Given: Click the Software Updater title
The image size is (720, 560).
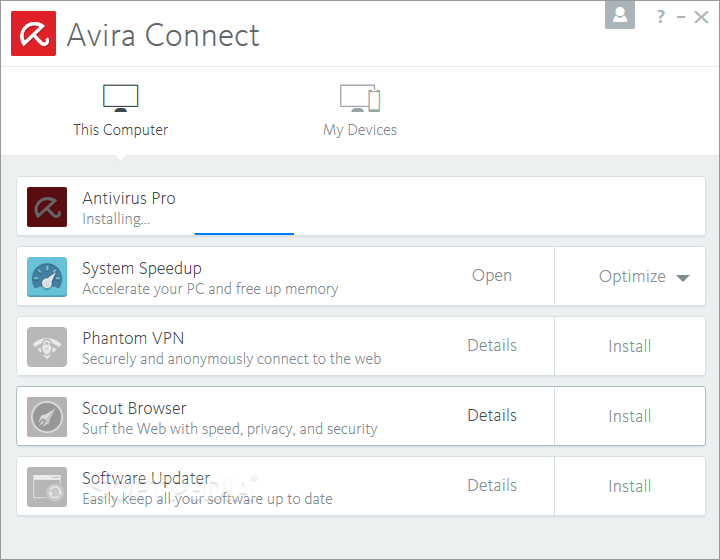Looking at the screenshot, I should point(146,478).
